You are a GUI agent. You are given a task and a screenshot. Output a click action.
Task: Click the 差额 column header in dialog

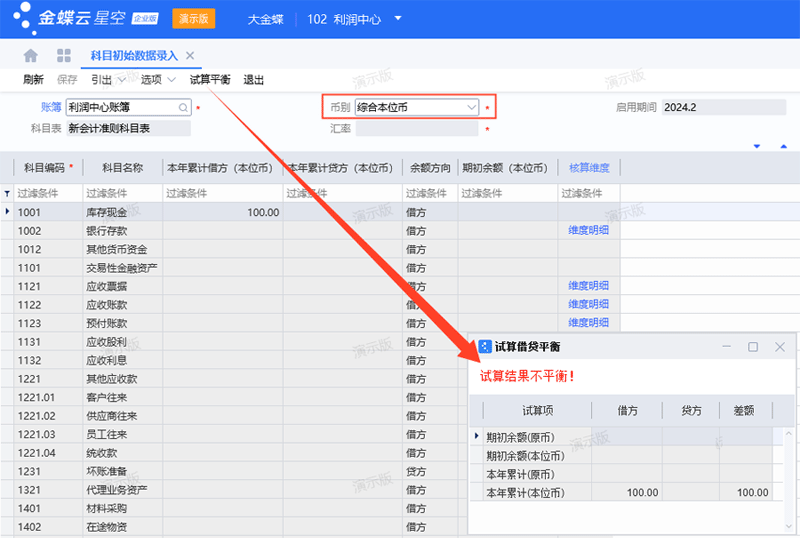coord(744,410)
